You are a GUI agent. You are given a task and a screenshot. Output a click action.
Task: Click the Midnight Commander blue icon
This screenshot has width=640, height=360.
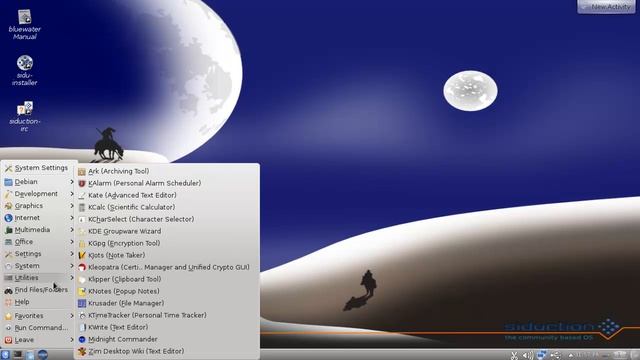[x=82, y=340]
